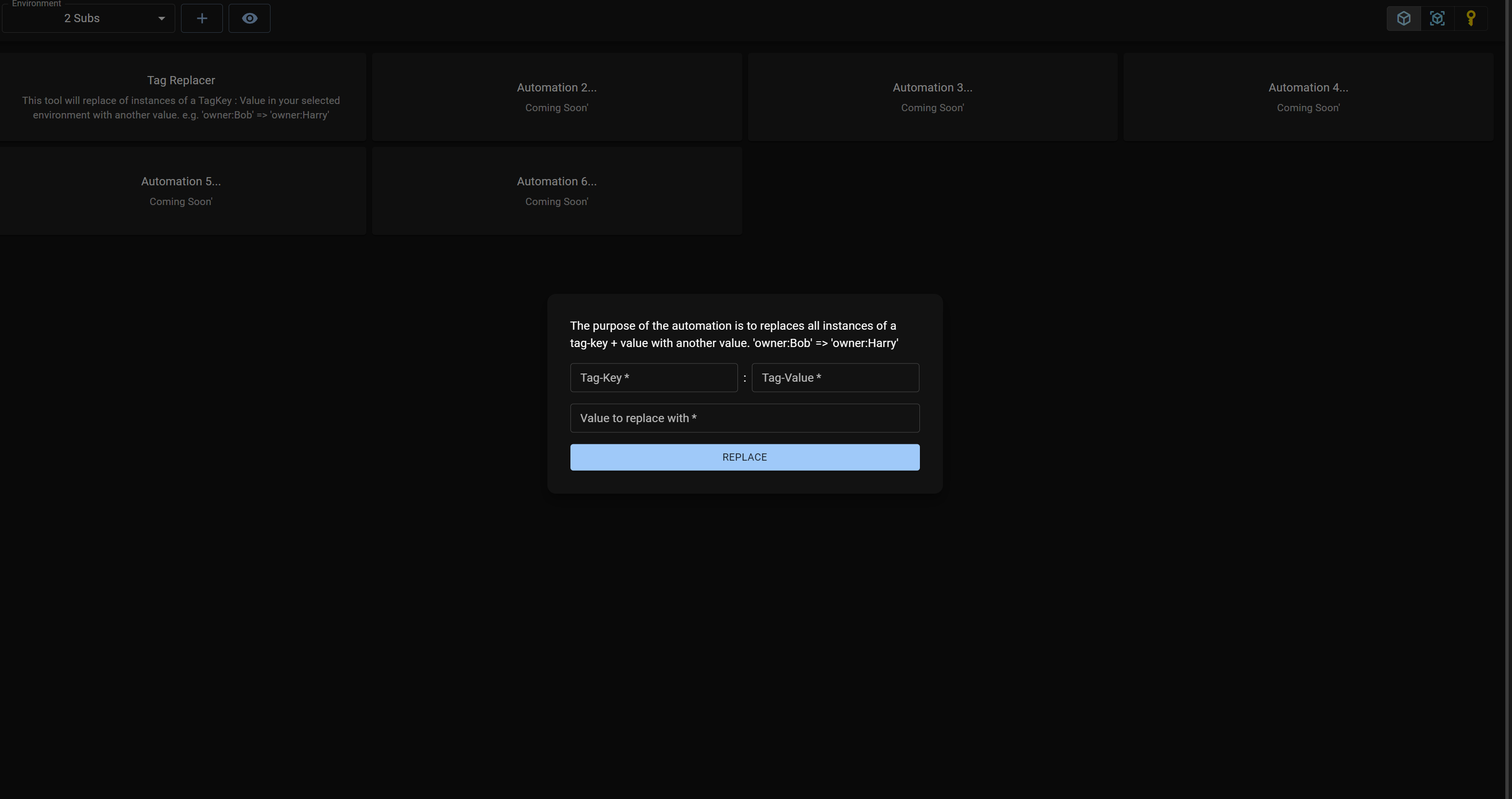This screenshot has width=1512, height=799.
Task: Click the framed cube icon button
Action: pos(1437,18)
